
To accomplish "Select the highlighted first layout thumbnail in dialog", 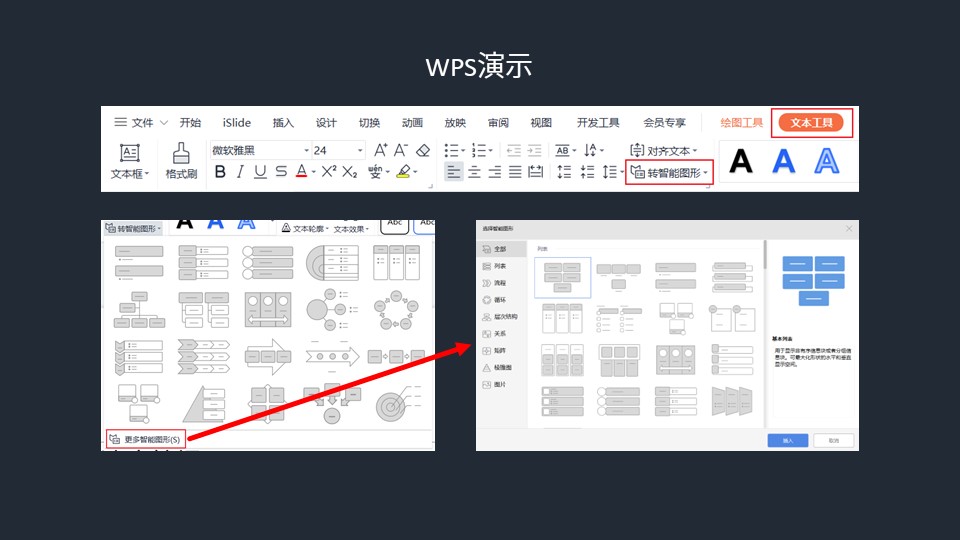I will (563, 277).
